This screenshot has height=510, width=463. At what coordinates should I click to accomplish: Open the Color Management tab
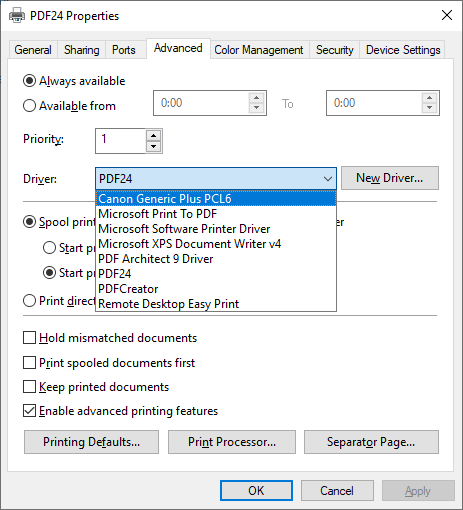point(259,50)
